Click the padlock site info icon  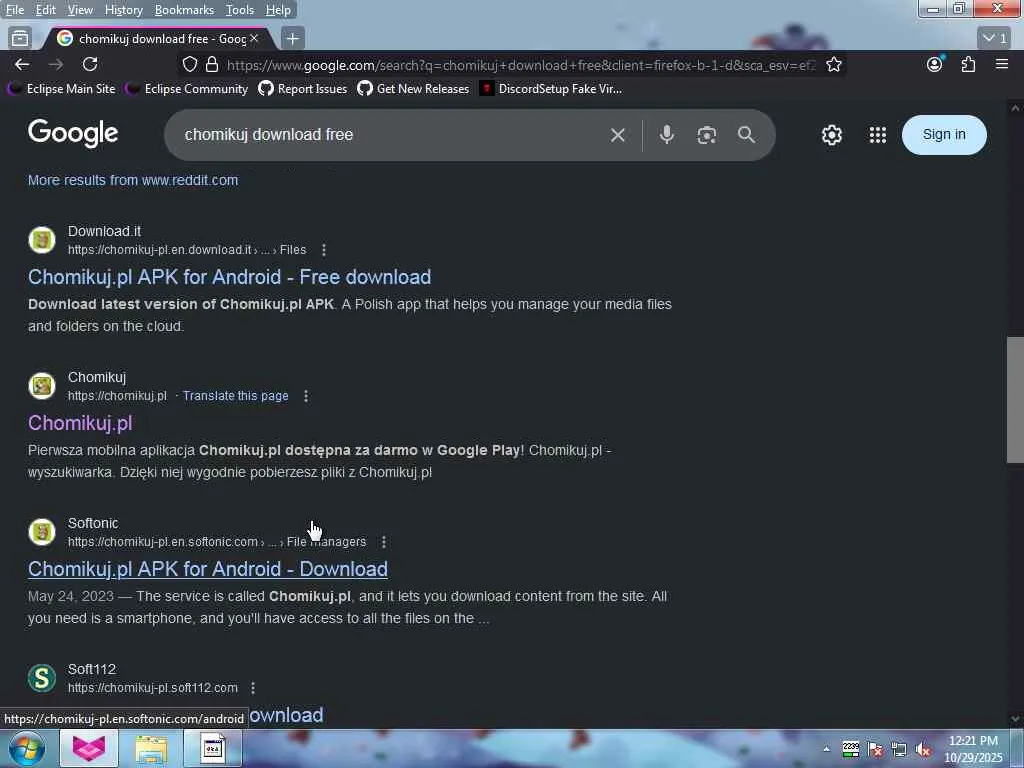click(x=212, y=64)
